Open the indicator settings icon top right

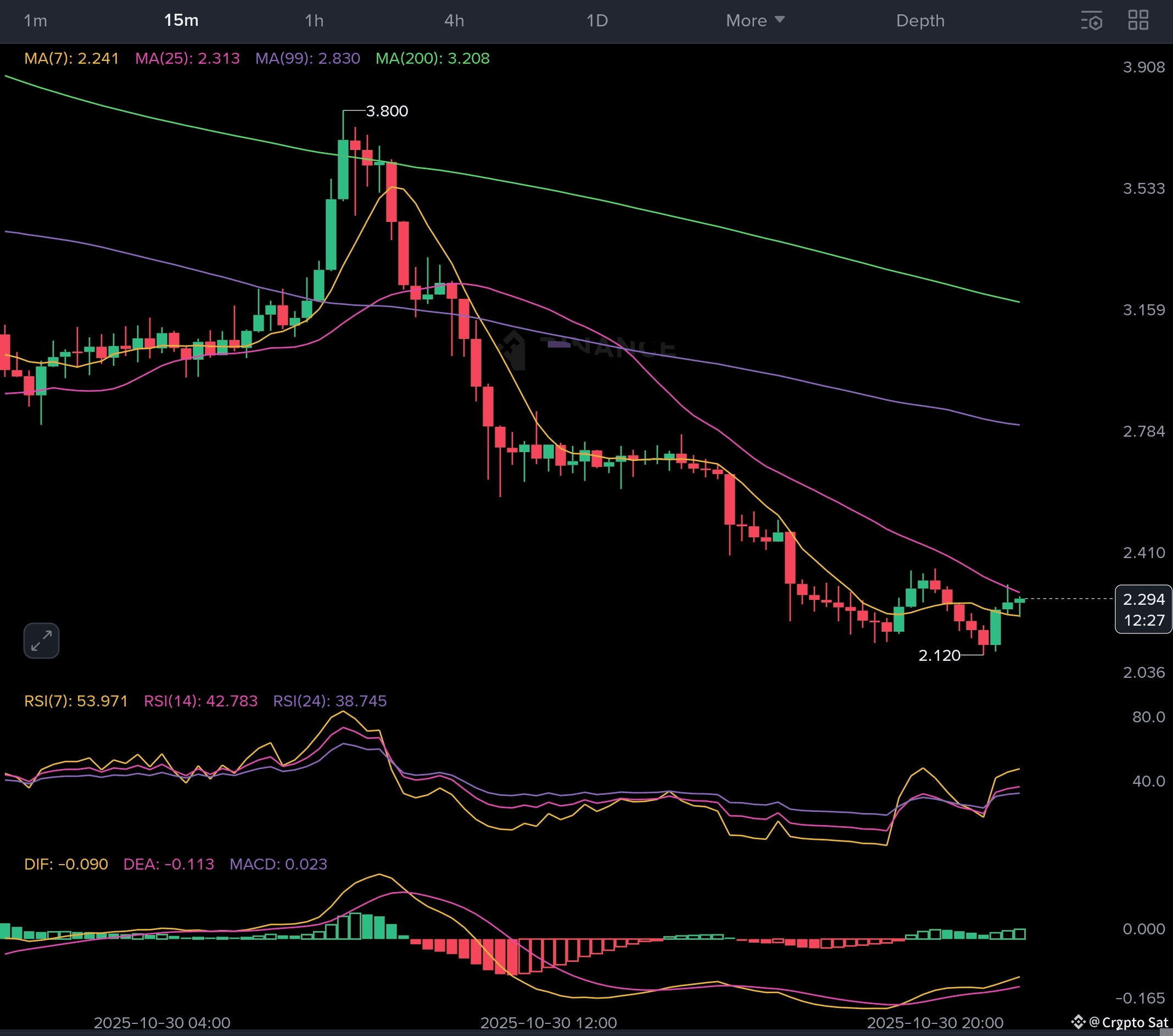pyautogui.click(x=1093, y=21)
